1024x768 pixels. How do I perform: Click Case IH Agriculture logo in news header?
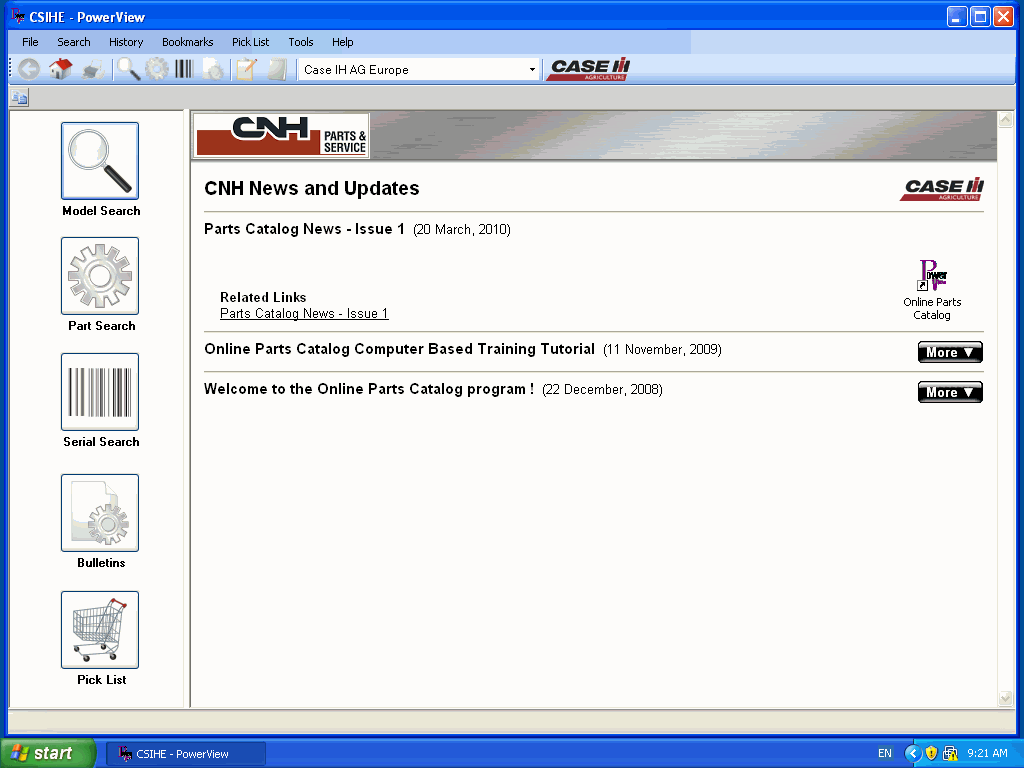[942, 189]
